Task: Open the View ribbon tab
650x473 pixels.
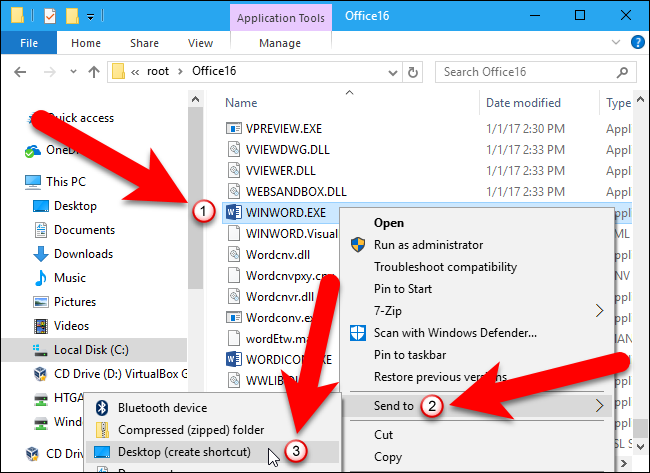Action: [200, 43]
